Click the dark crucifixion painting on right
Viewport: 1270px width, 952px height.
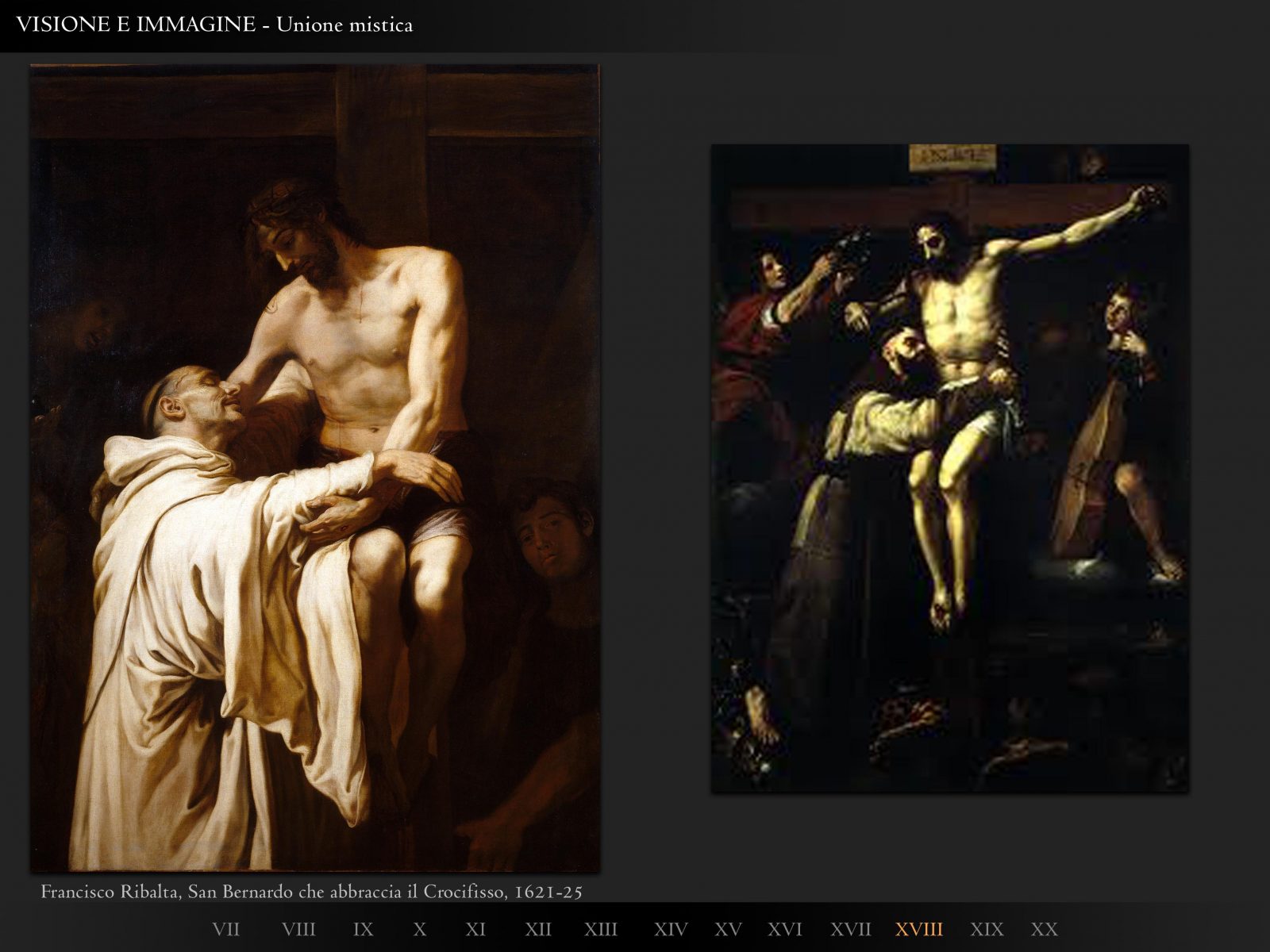tap(949, 468)
